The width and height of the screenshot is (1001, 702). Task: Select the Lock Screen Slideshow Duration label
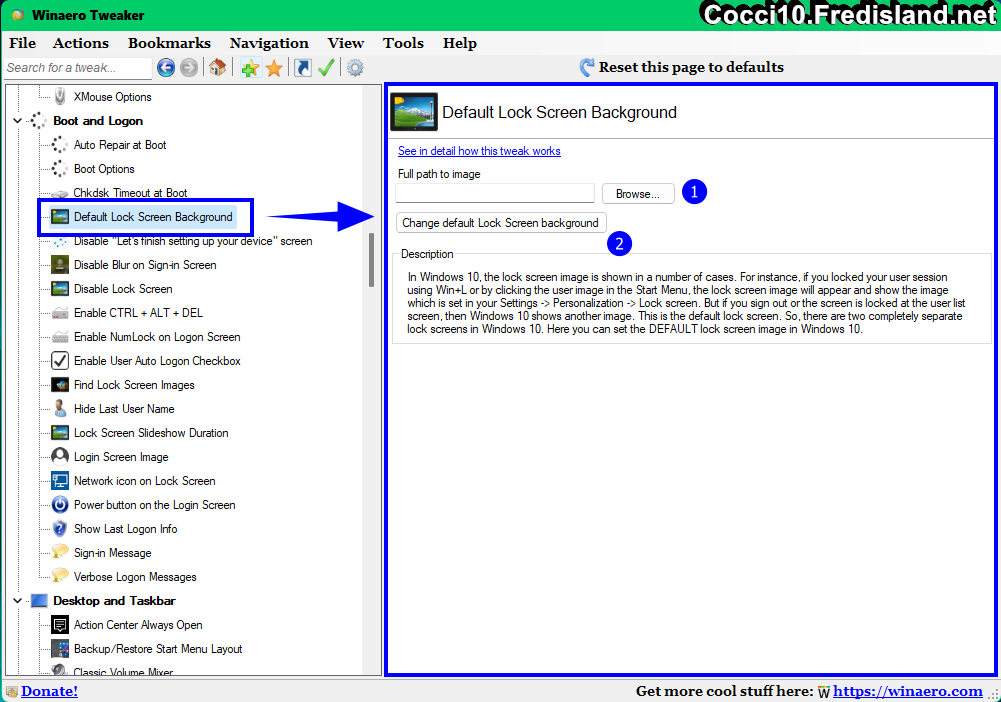[151, 433]
